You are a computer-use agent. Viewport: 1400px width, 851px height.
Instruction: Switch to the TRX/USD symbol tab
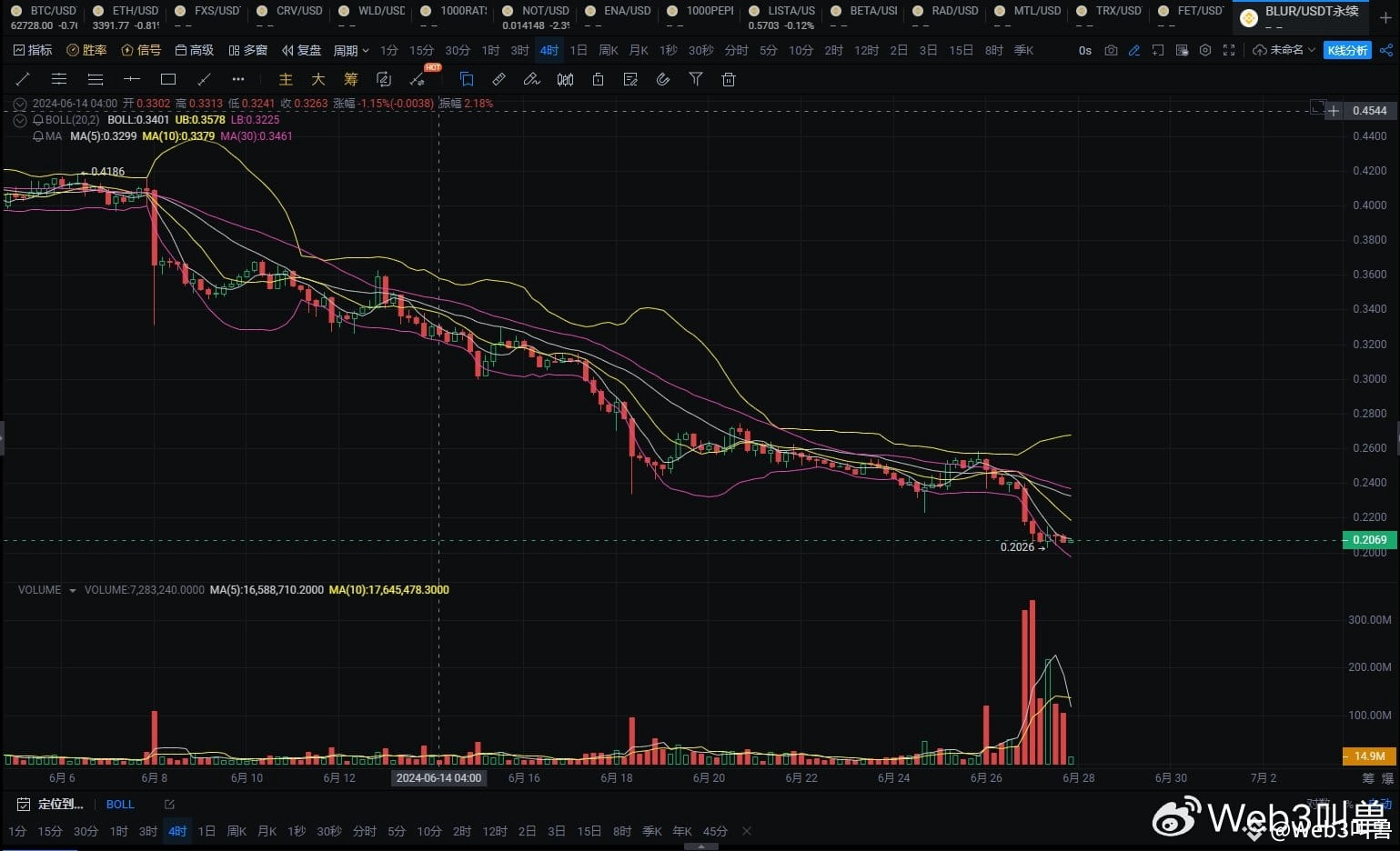(x=1110, y=17)
